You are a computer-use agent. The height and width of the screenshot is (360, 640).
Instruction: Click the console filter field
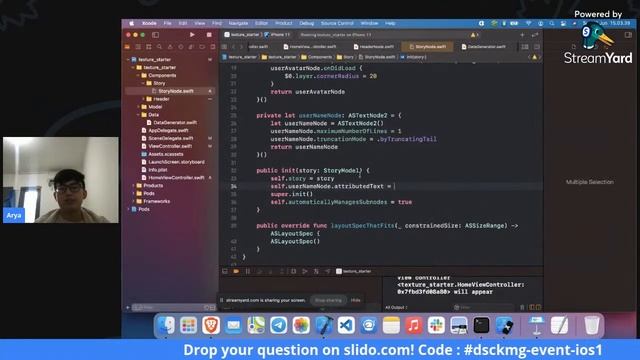[x=484, y=307]
